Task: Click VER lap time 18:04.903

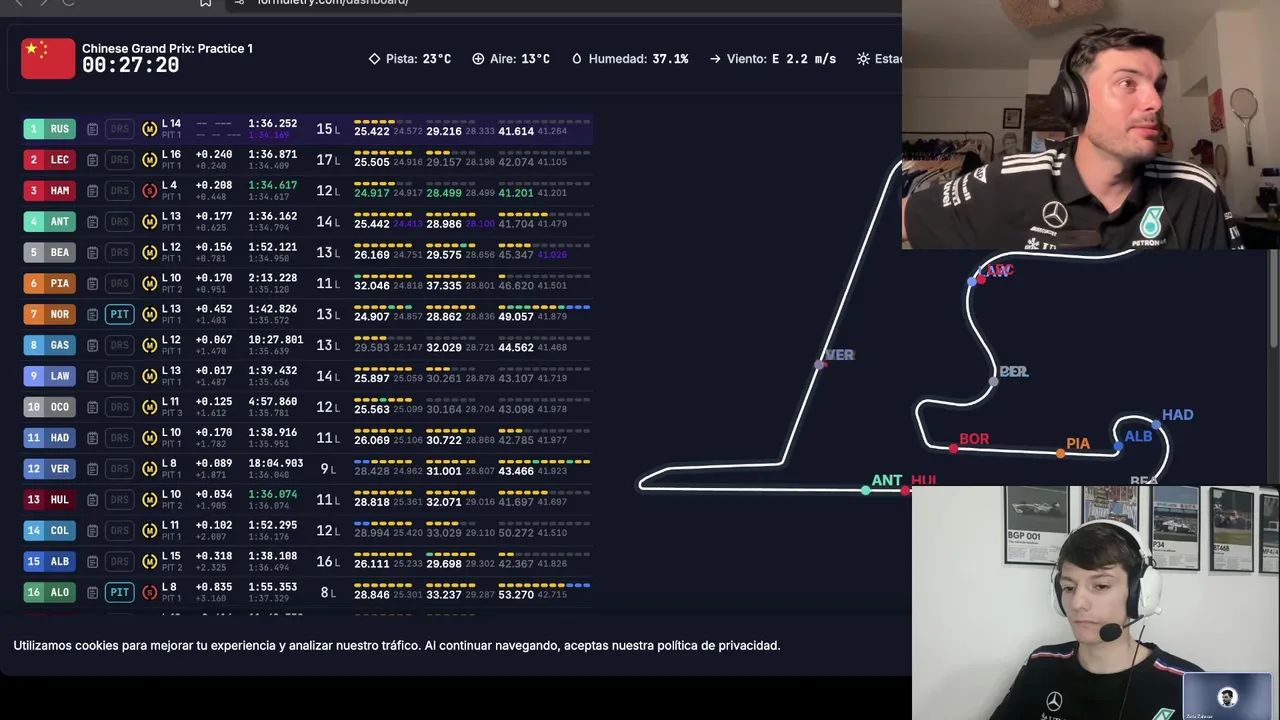Action: (275, 463)
